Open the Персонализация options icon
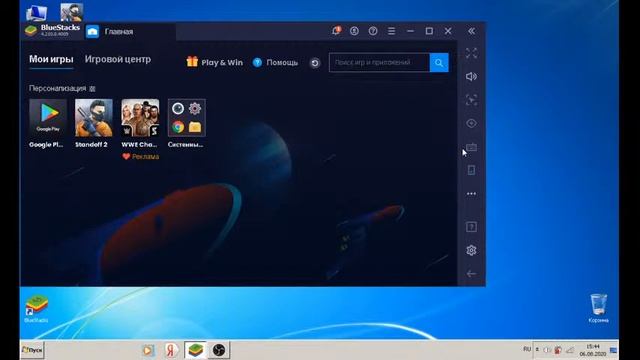This screenshot has width=640, height=360. 92,89
